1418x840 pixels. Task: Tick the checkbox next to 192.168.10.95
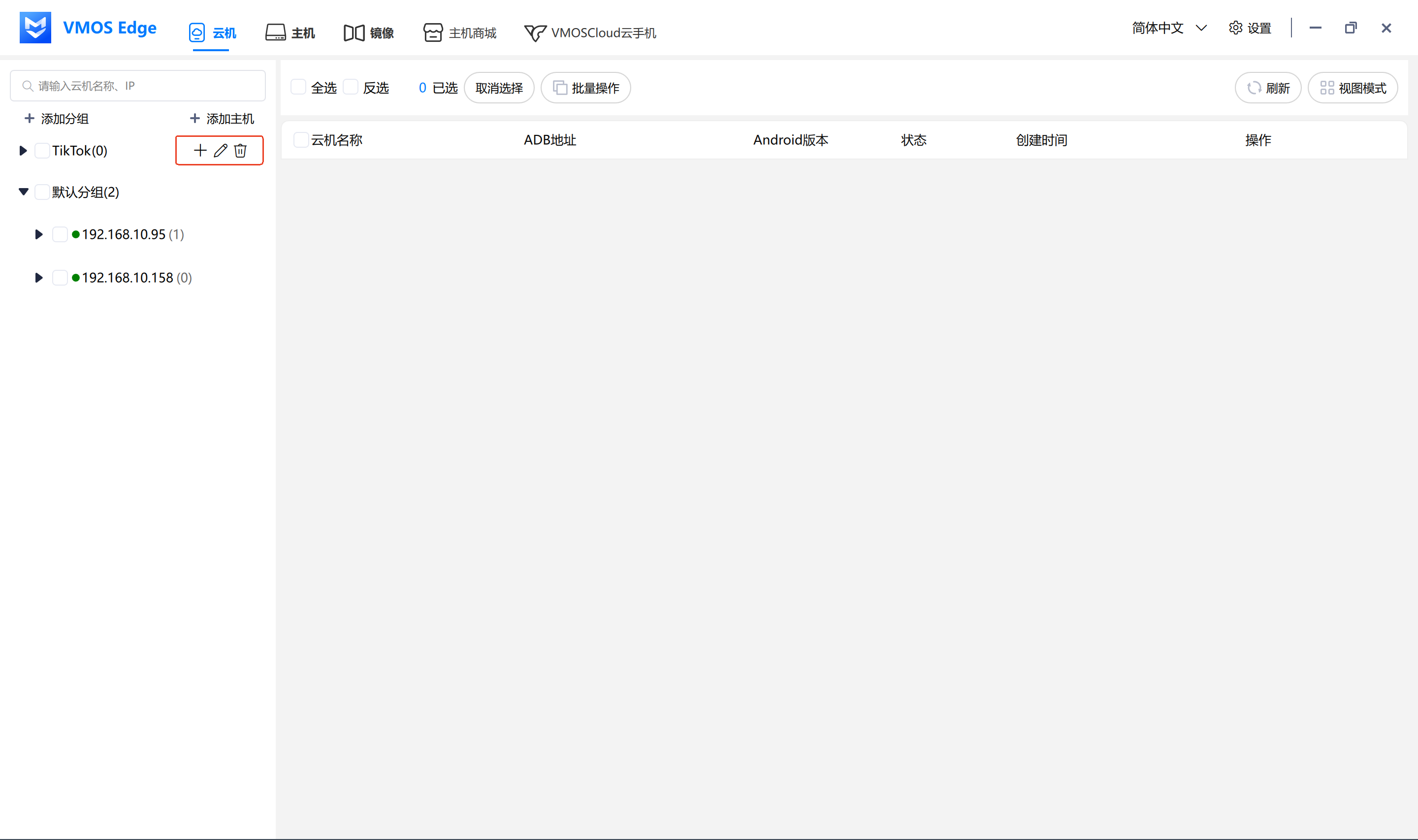click(x=60, y=234)
